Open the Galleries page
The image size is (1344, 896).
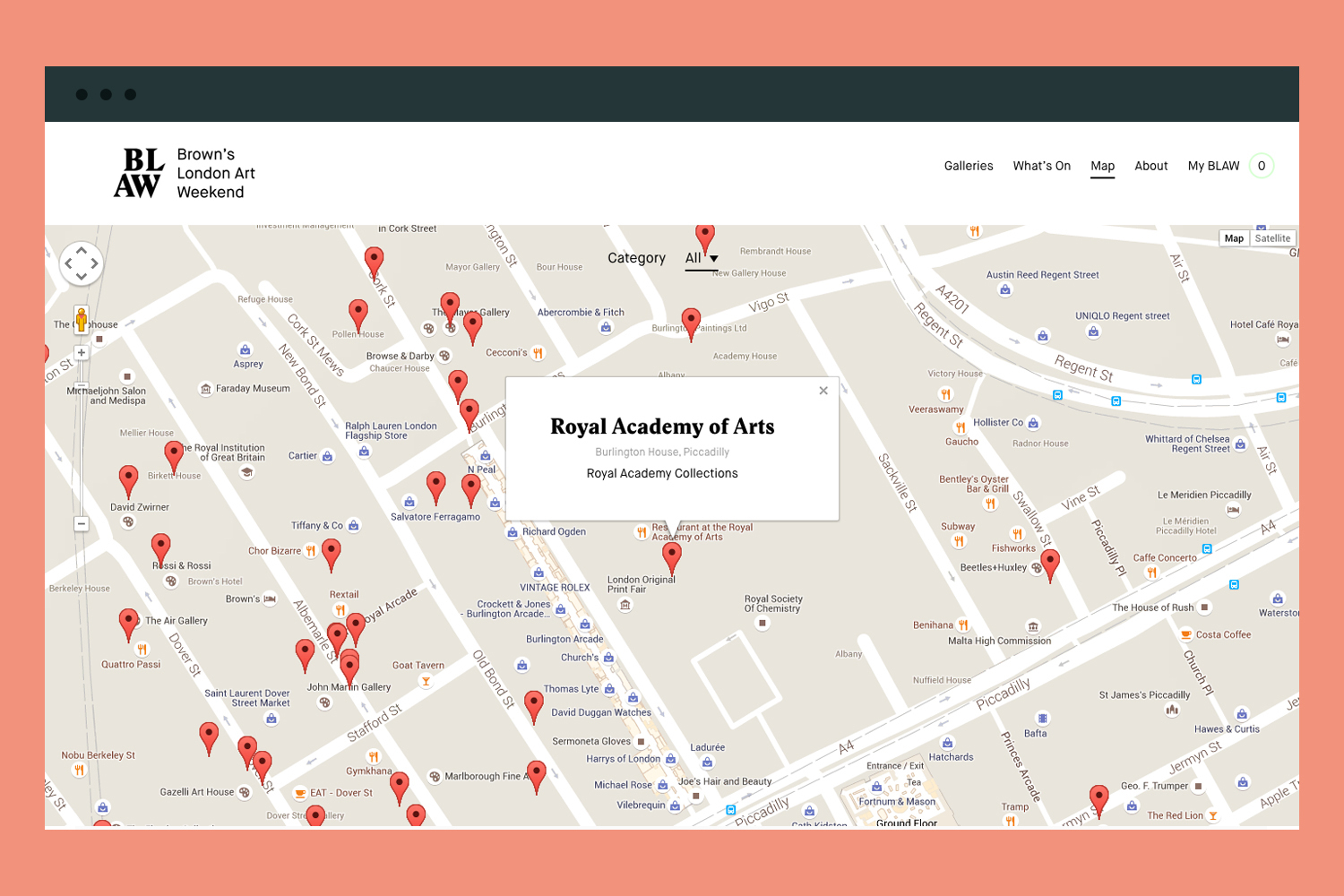[x=969, y=166]
